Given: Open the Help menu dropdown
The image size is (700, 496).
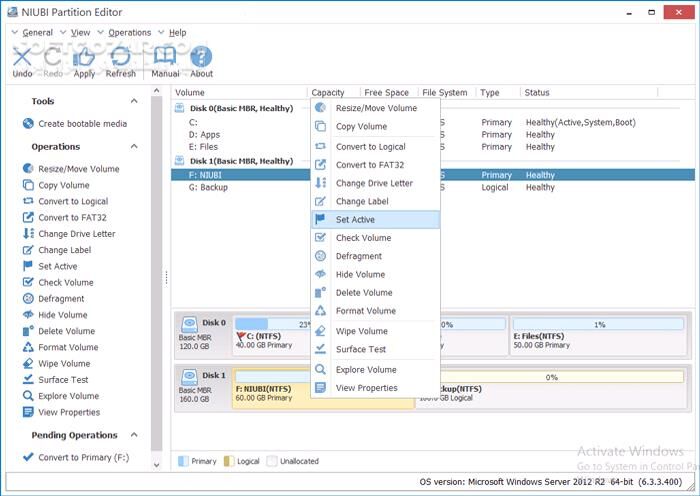Looking at the screenshot, I should [x=172, y=33].
